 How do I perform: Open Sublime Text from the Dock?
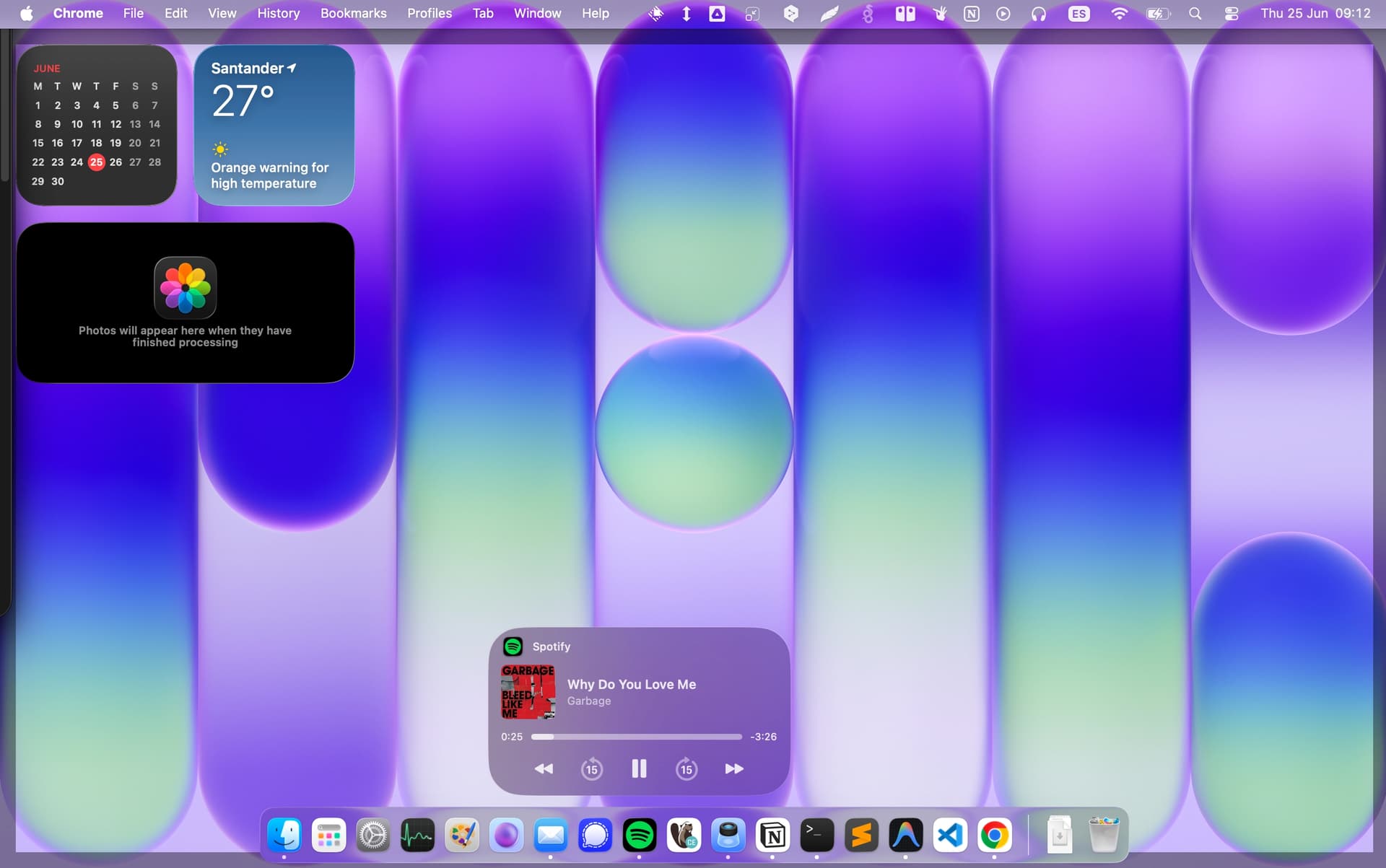click(861, 836)
